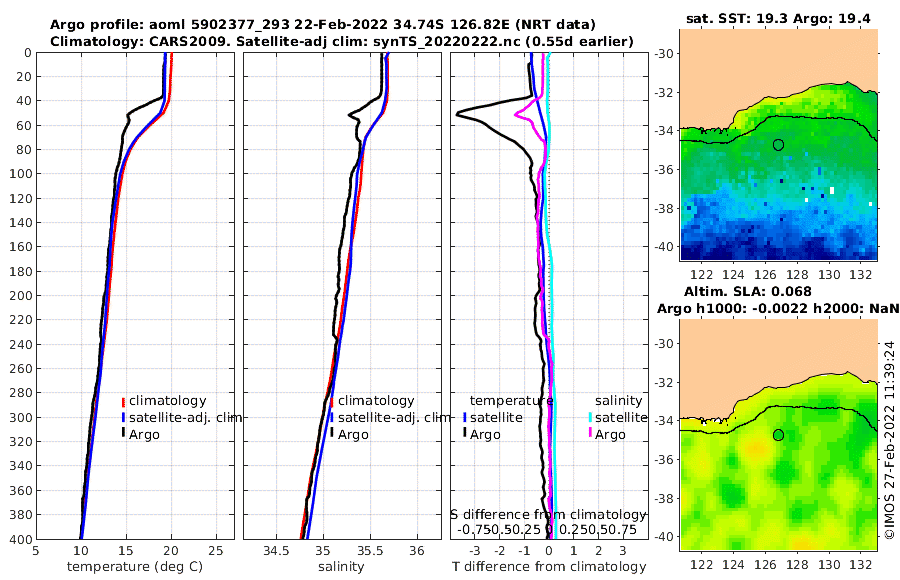
Task: Click black Argo marker in salinity legend
Action: click(332, 432)
